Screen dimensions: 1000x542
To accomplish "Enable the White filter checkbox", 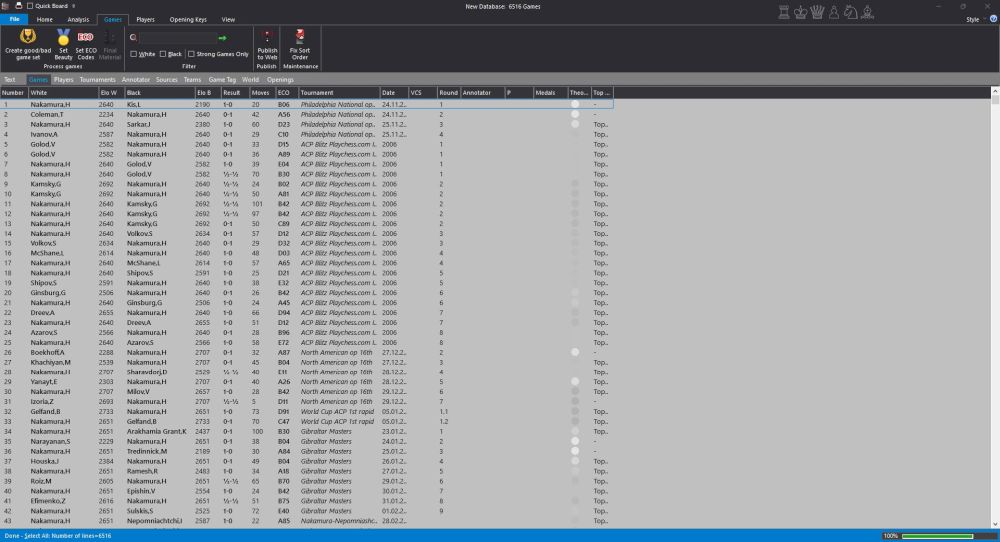I will (x=134, y=54).
